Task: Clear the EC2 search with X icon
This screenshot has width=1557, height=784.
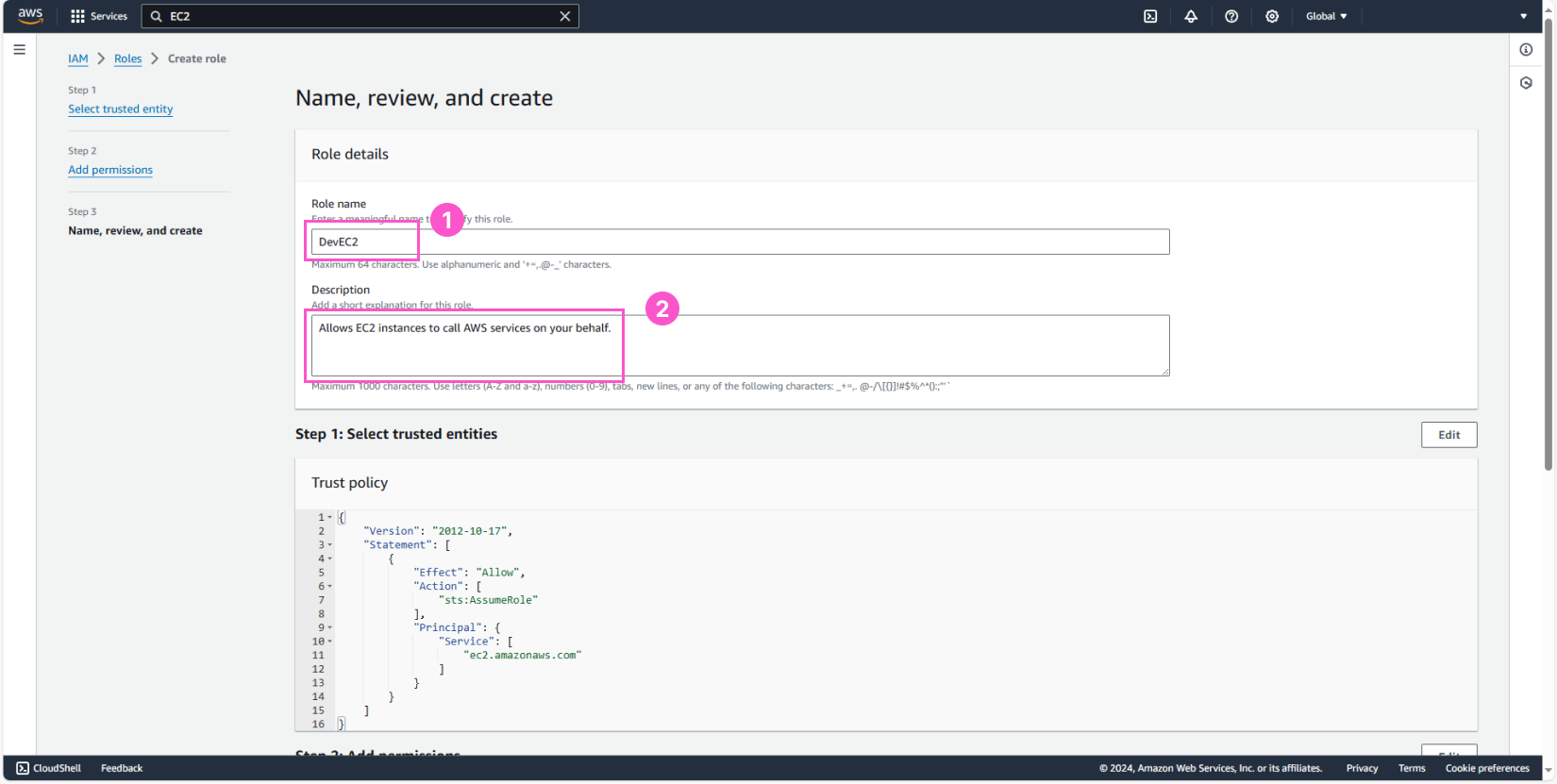Action: (x=565, y=16)
